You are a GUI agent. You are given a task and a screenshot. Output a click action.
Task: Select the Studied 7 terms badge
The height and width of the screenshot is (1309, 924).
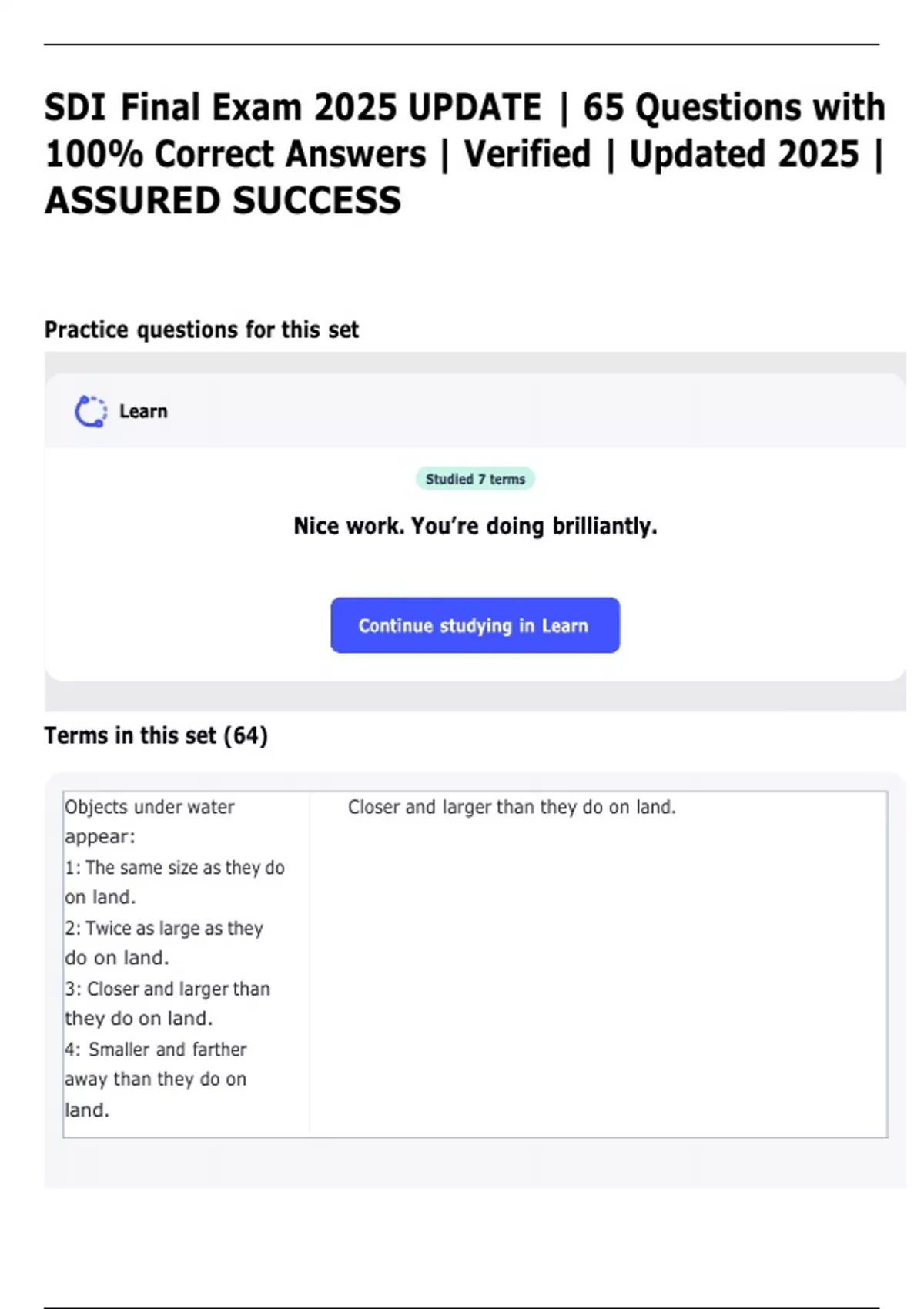point(475,478)
